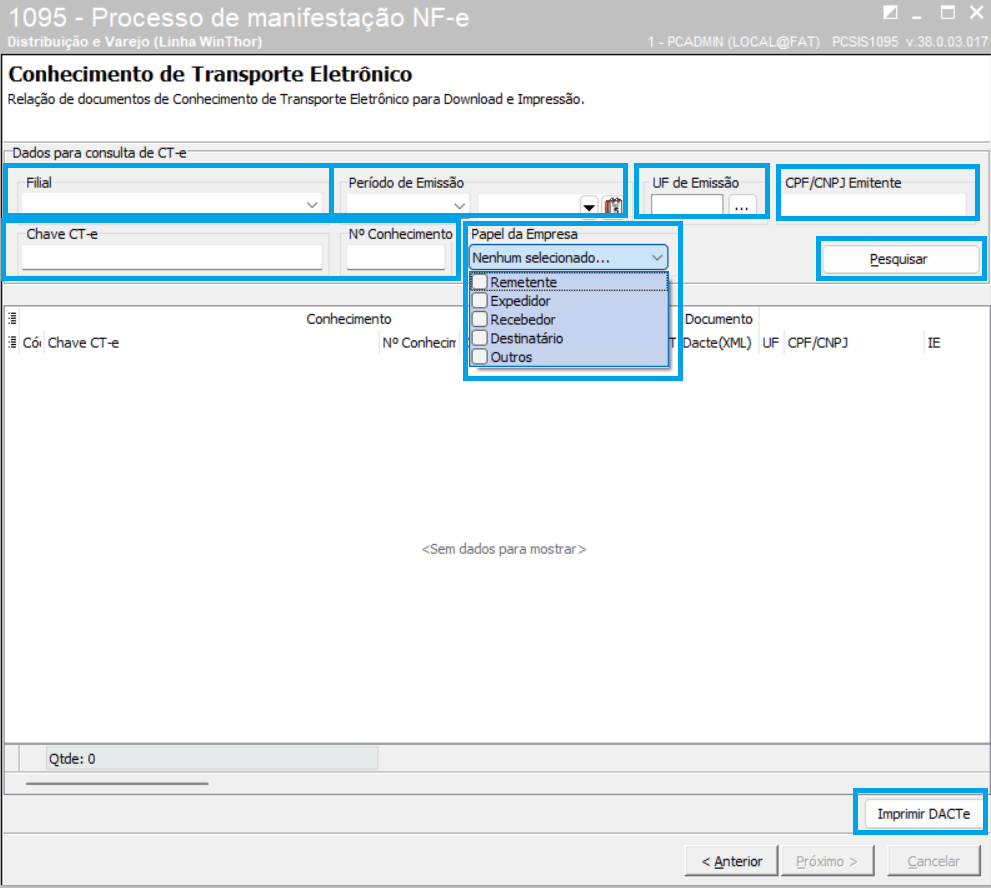Screen dimensions: 991x888
Task: Expand the first Período de Emissão dropdown
Action: (459, 206)
